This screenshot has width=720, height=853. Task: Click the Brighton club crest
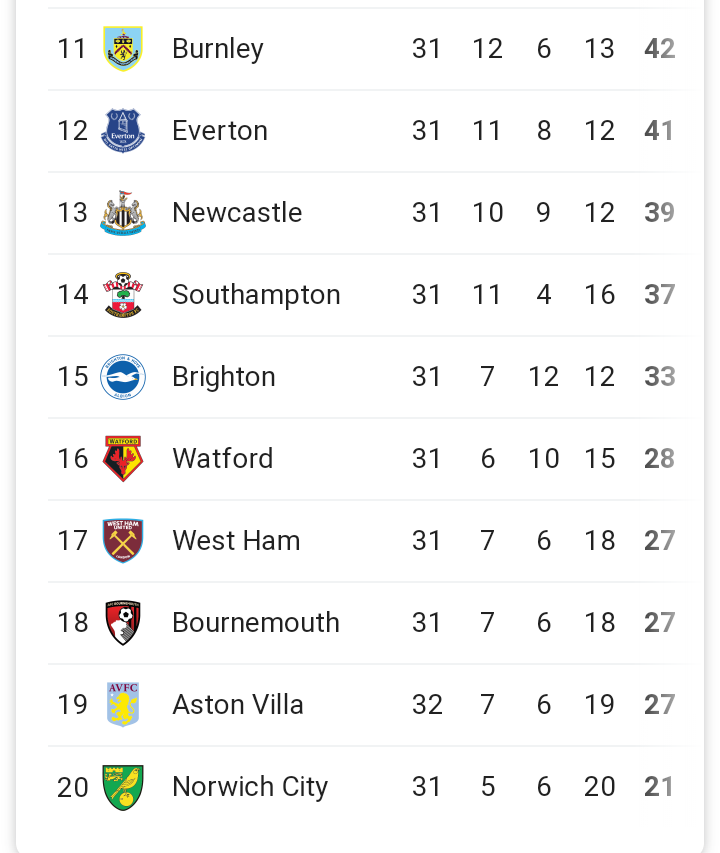pos(123,377)
